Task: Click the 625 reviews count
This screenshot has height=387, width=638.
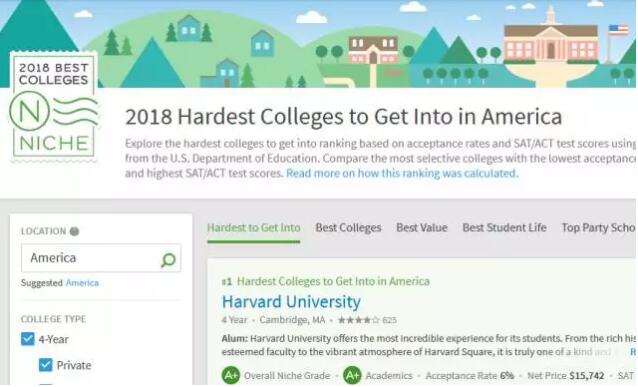Action: point(389,320)
